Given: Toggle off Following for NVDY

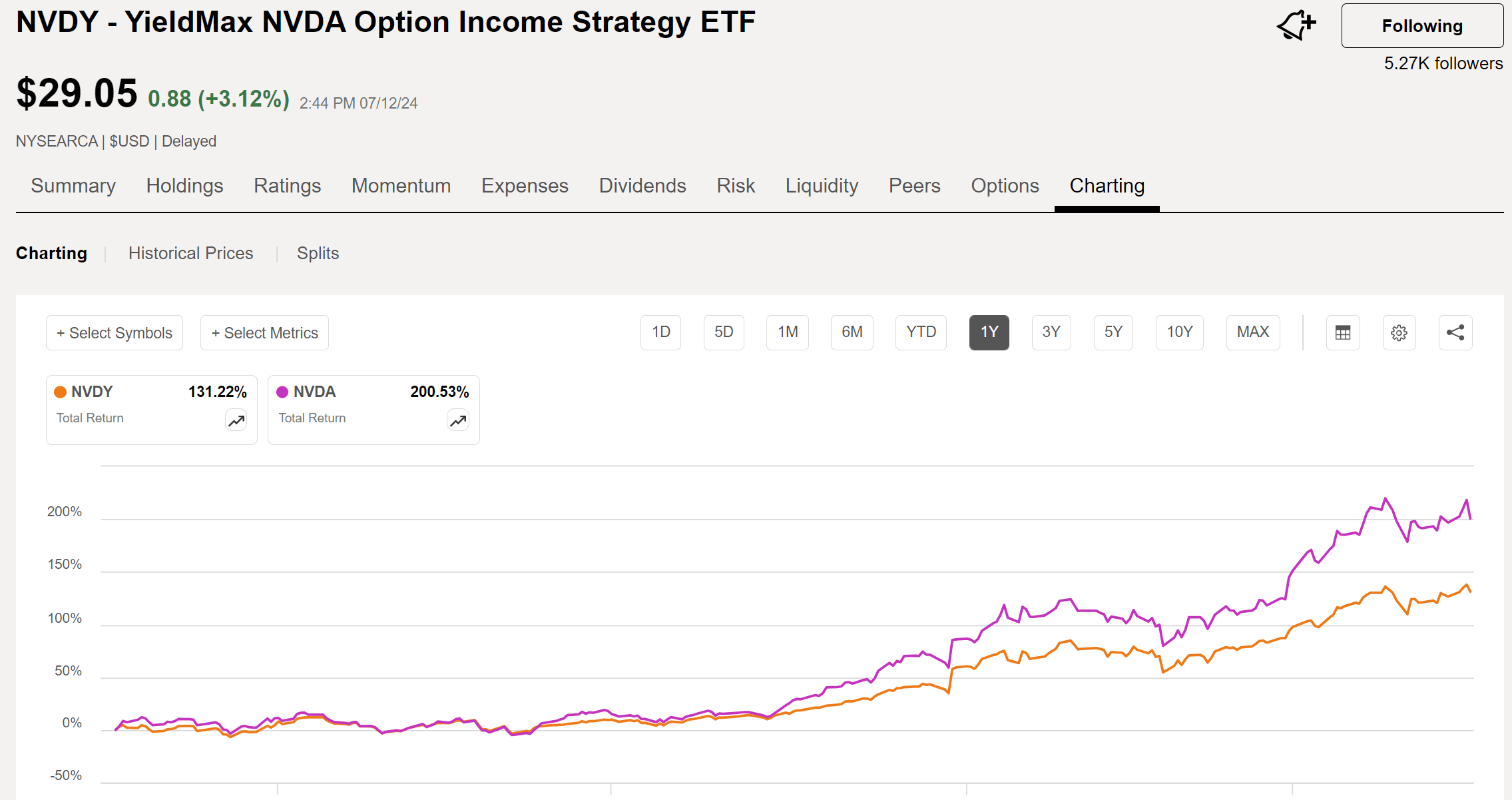Looking at the screenshot, I should (x=1421, y=25).
